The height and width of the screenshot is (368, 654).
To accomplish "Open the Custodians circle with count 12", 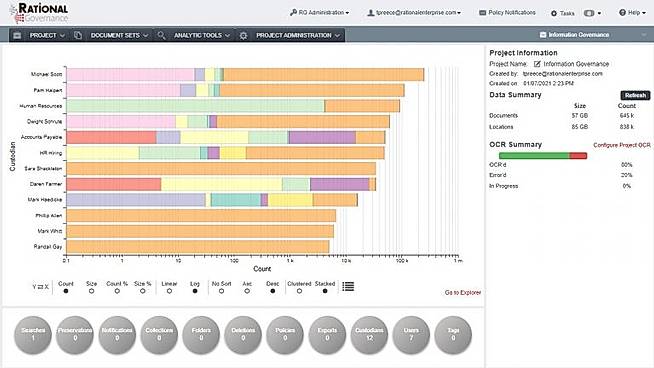I will pyautogui.click(x=369, y=335).
